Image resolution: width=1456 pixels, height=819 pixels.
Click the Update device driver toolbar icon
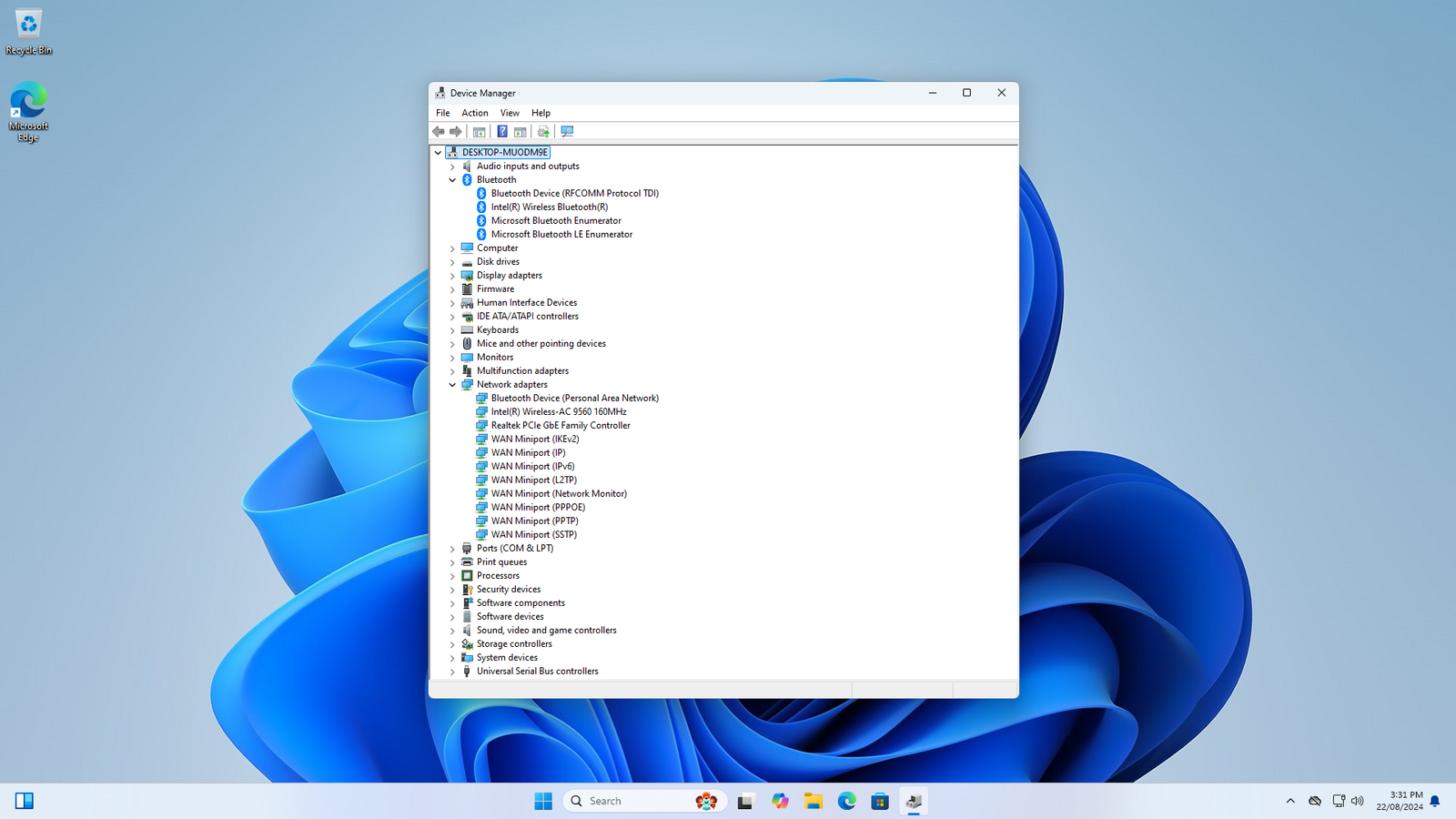[x=543, y=132]
